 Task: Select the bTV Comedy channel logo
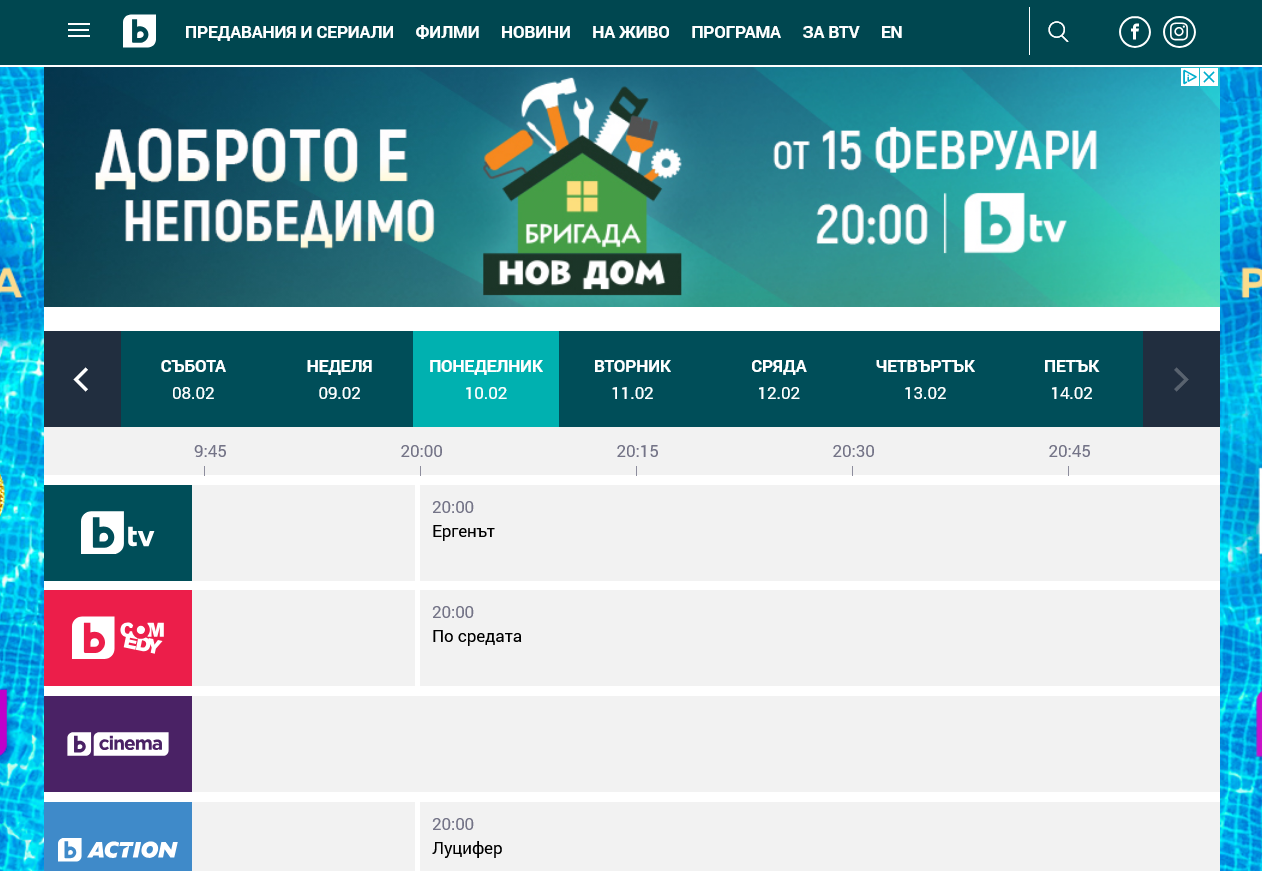(118, 638)
